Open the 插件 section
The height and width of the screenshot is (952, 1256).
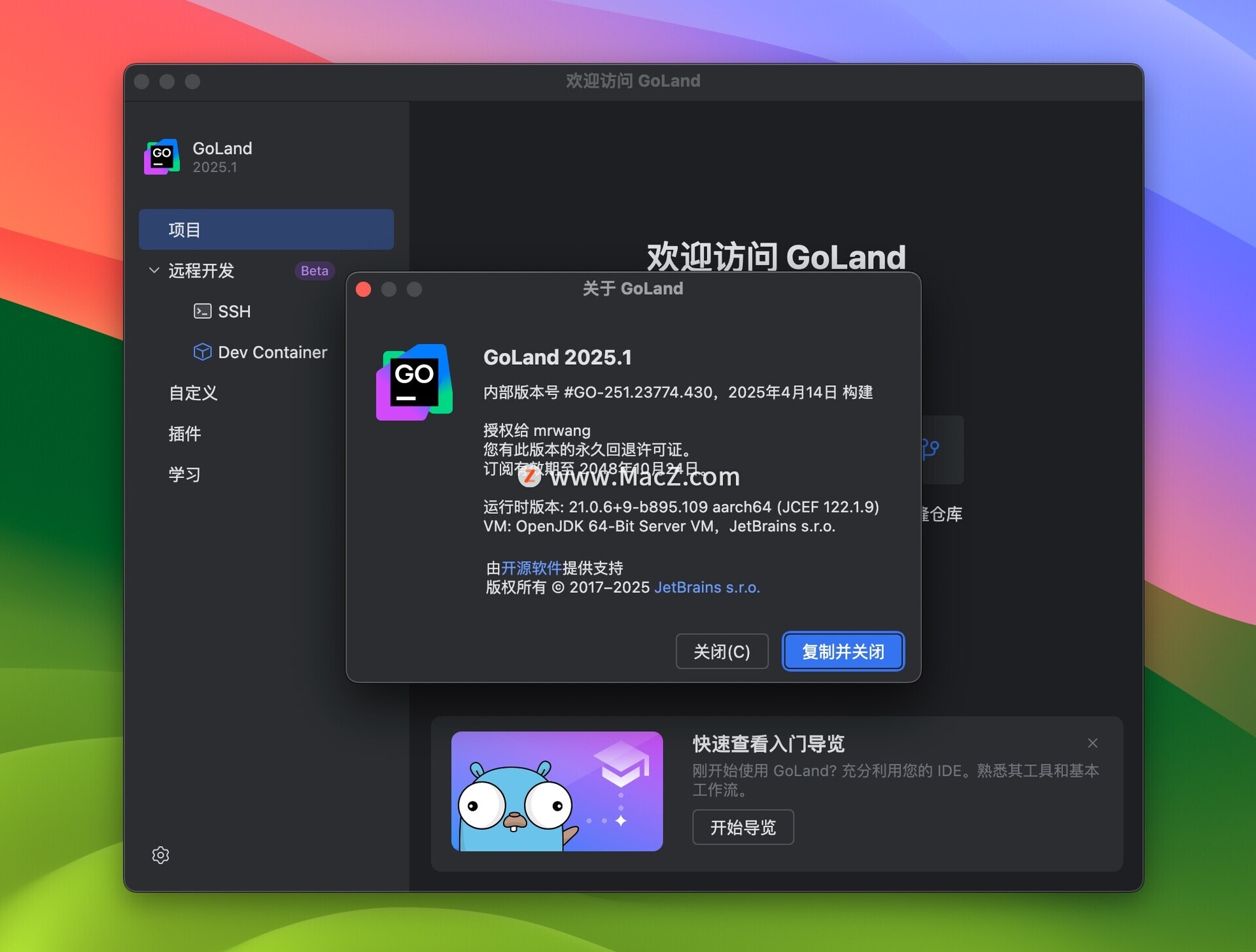click(x=184, y=433)
